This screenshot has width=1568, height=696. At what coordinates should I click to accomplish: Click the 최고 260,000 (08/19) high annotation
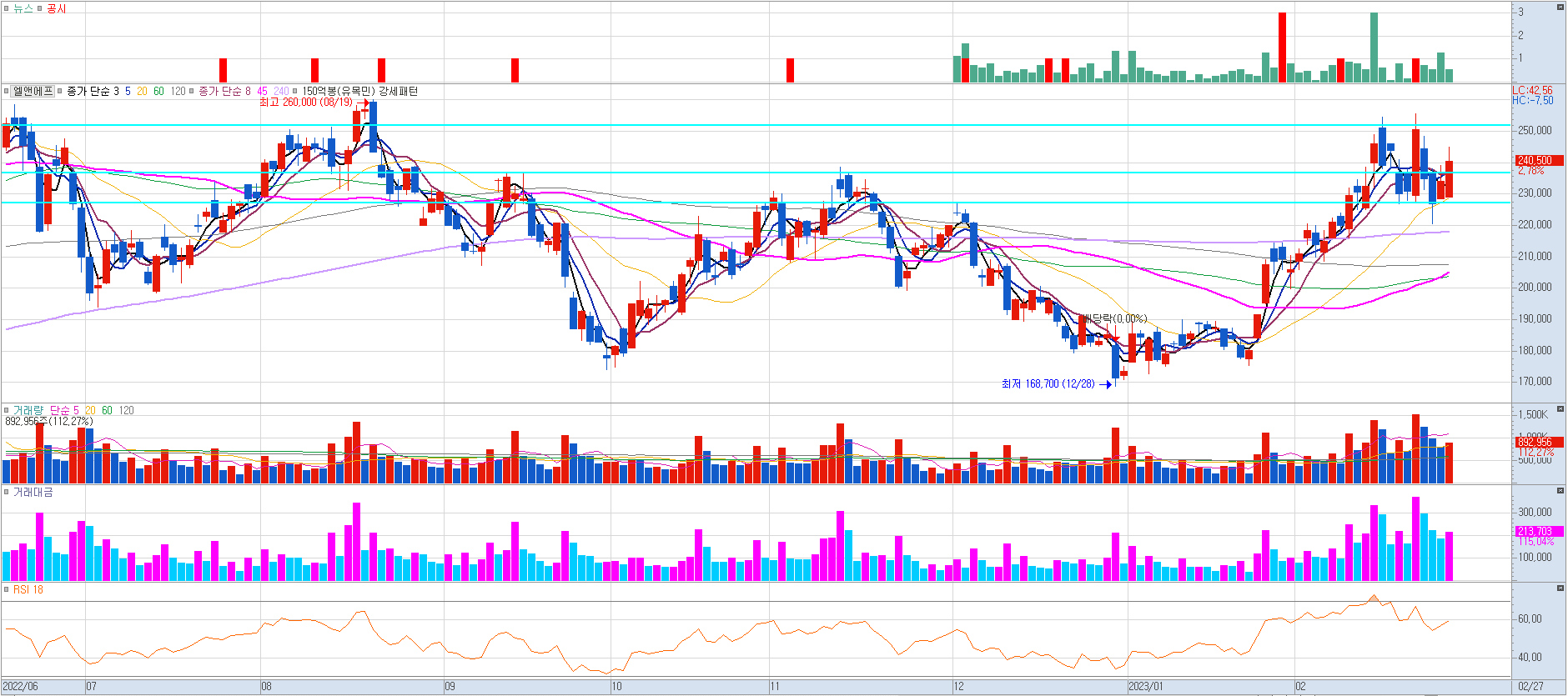pyautogui.click(x=305, y=103)
